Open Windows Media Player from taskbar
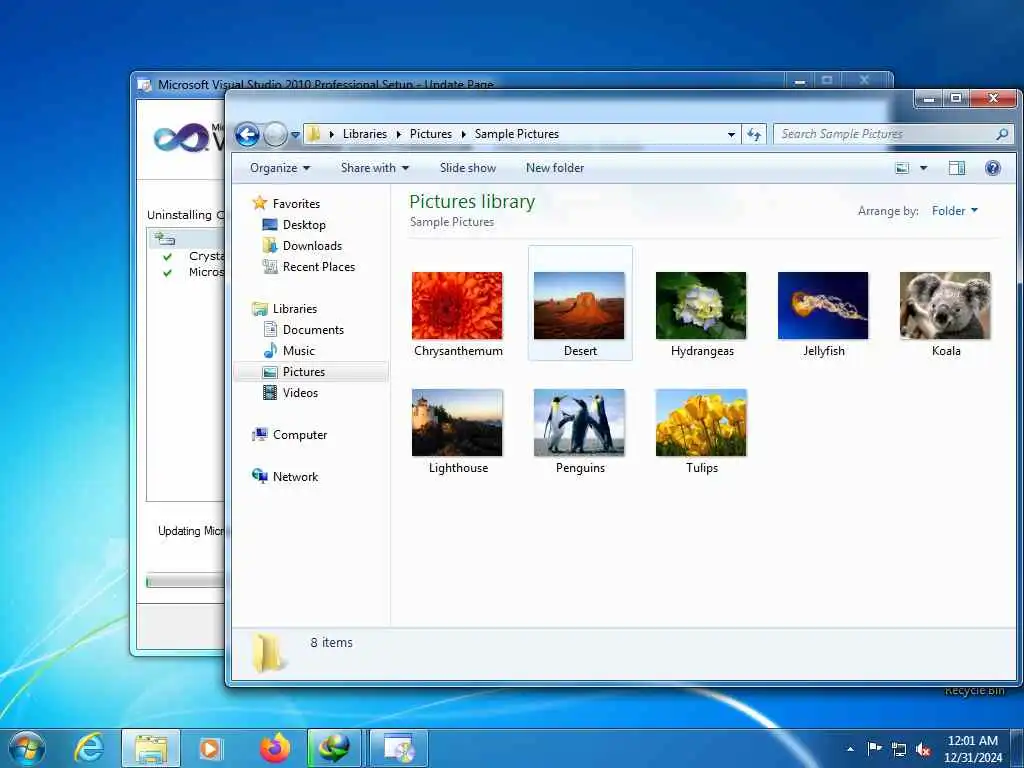The height and width of the screenshot is (768, 1024). (x=211, y=748)
